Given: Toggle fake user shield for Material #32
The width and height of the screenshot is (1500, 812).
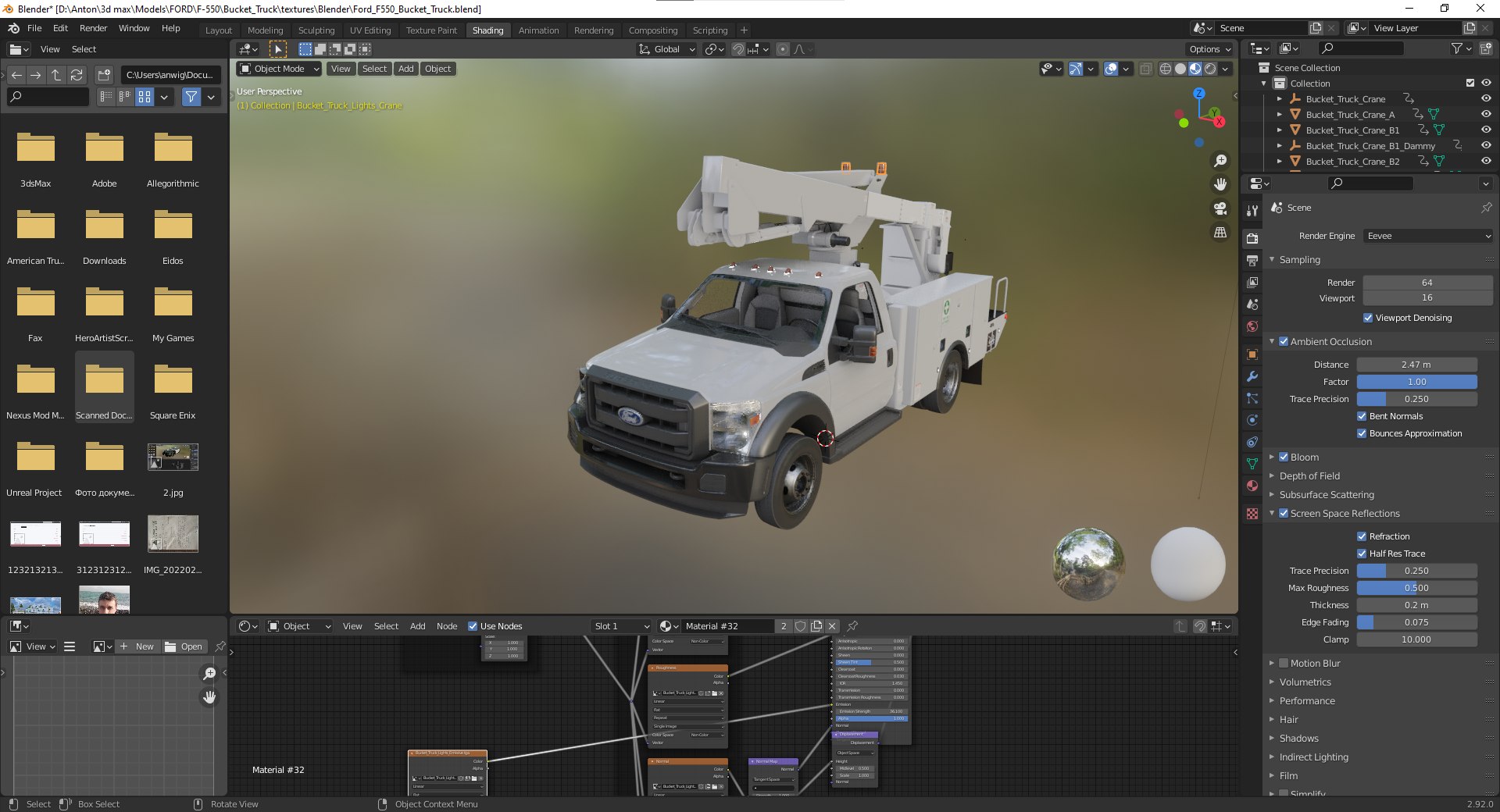Looking at the screenshot, I should click(x=800, y=626).
